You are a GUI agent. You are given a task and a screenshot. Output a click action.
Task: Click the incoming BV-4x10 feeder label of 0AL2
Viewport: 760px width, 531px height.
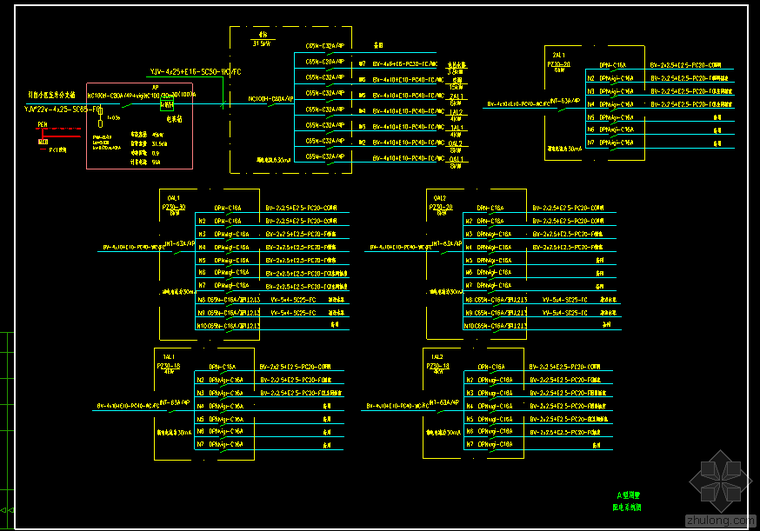[400, 248]
